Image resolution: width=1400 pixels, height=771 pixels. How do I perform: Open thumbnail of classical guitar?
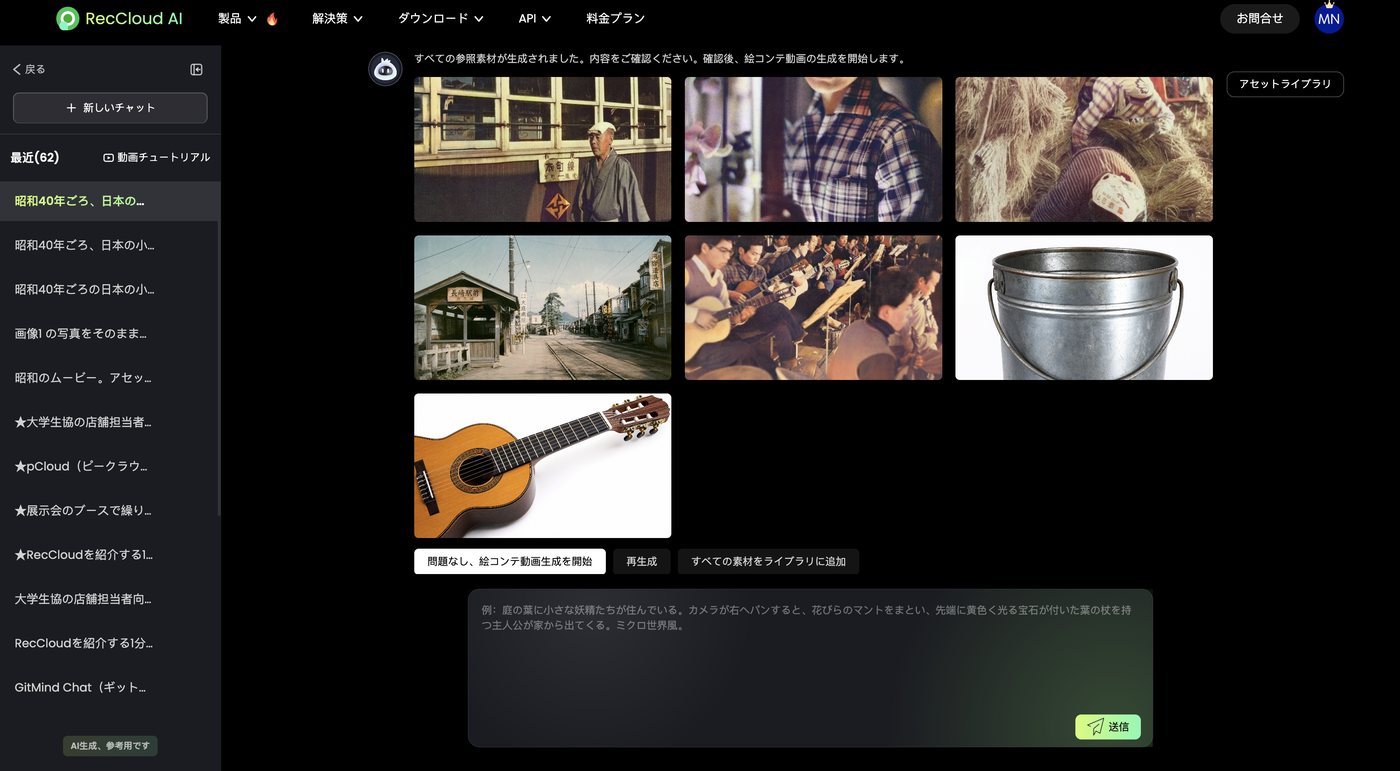click(543, 466)
